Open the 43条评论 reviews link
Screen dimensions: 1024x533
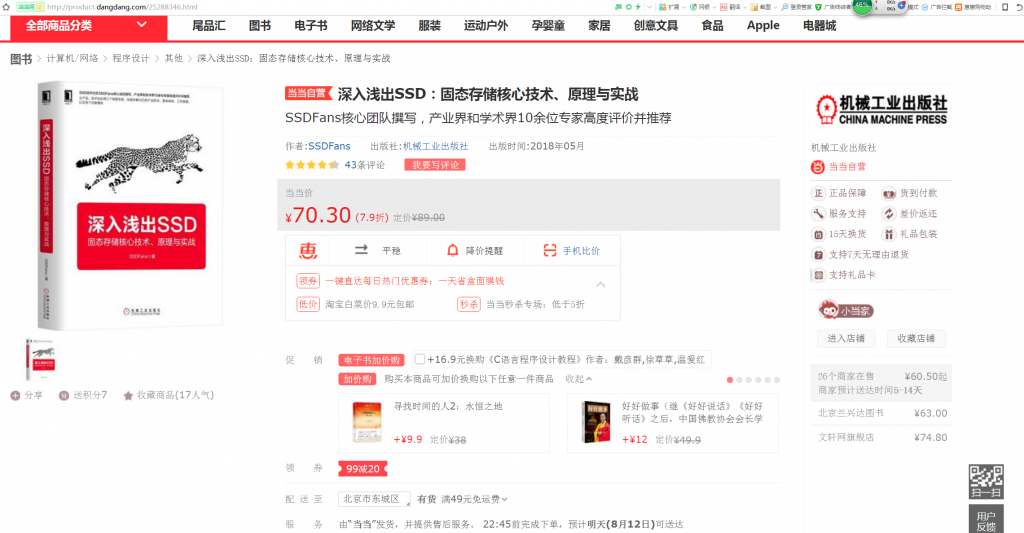point(364,165)
